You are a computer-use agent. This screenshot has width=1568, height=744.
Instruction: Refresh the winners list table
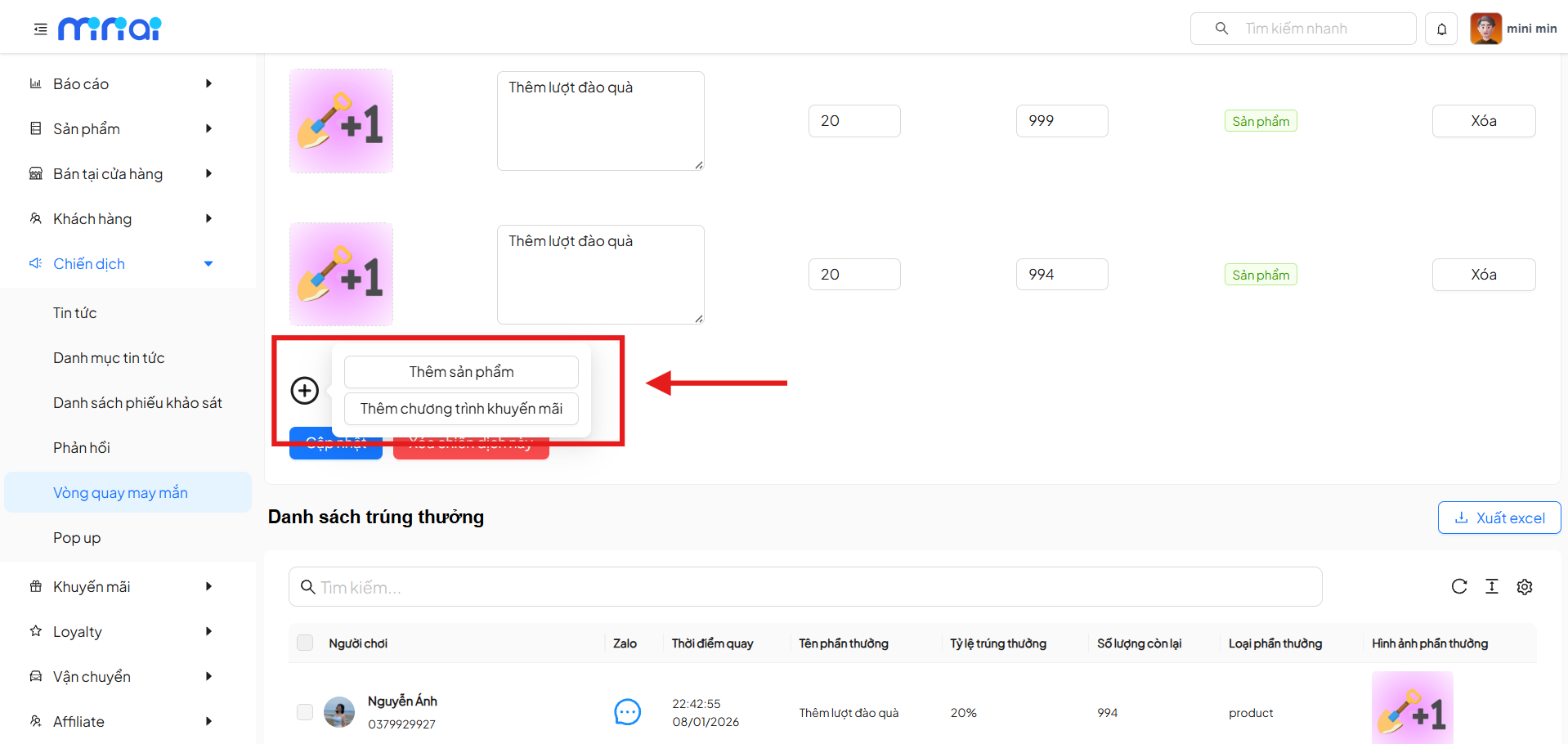1458,586
